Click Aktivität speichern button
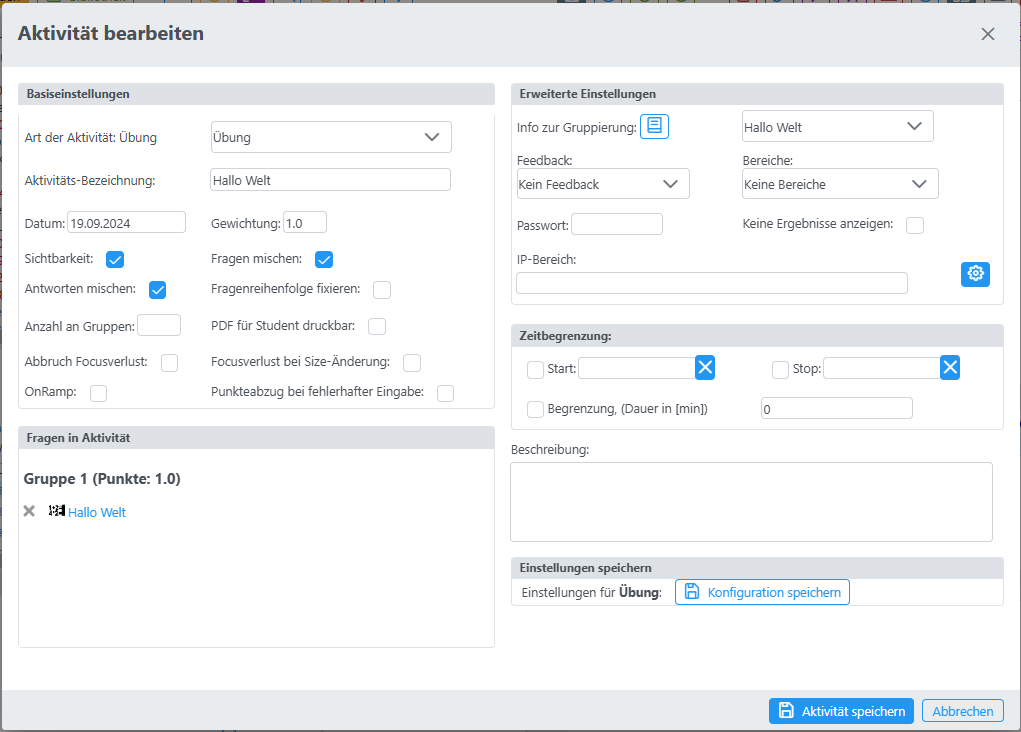This screenshot has height=732, width=1021. 841,711
